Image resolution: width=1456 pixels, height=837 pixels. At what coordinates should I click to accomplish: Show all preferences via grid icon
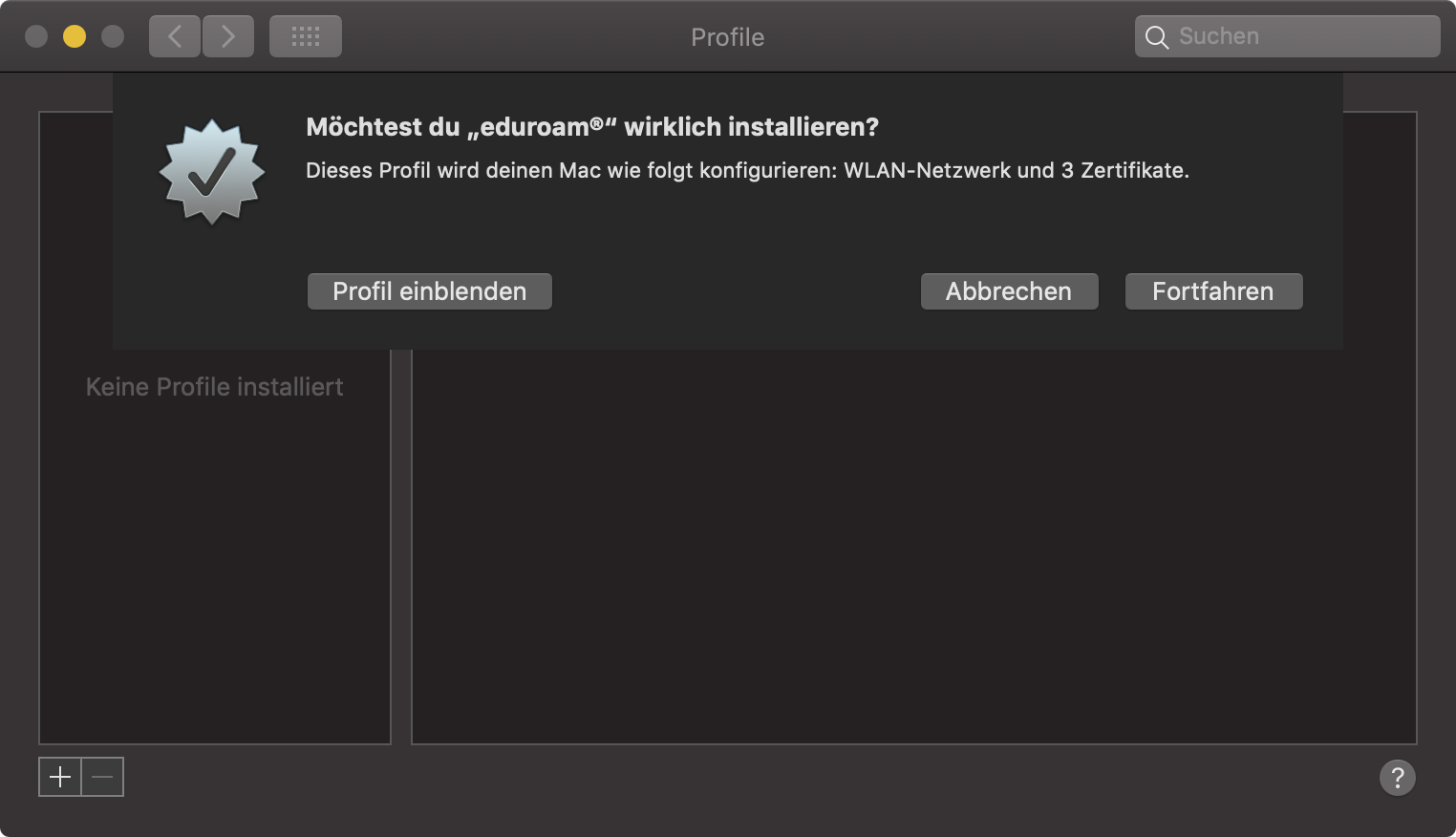coord(306,37)
